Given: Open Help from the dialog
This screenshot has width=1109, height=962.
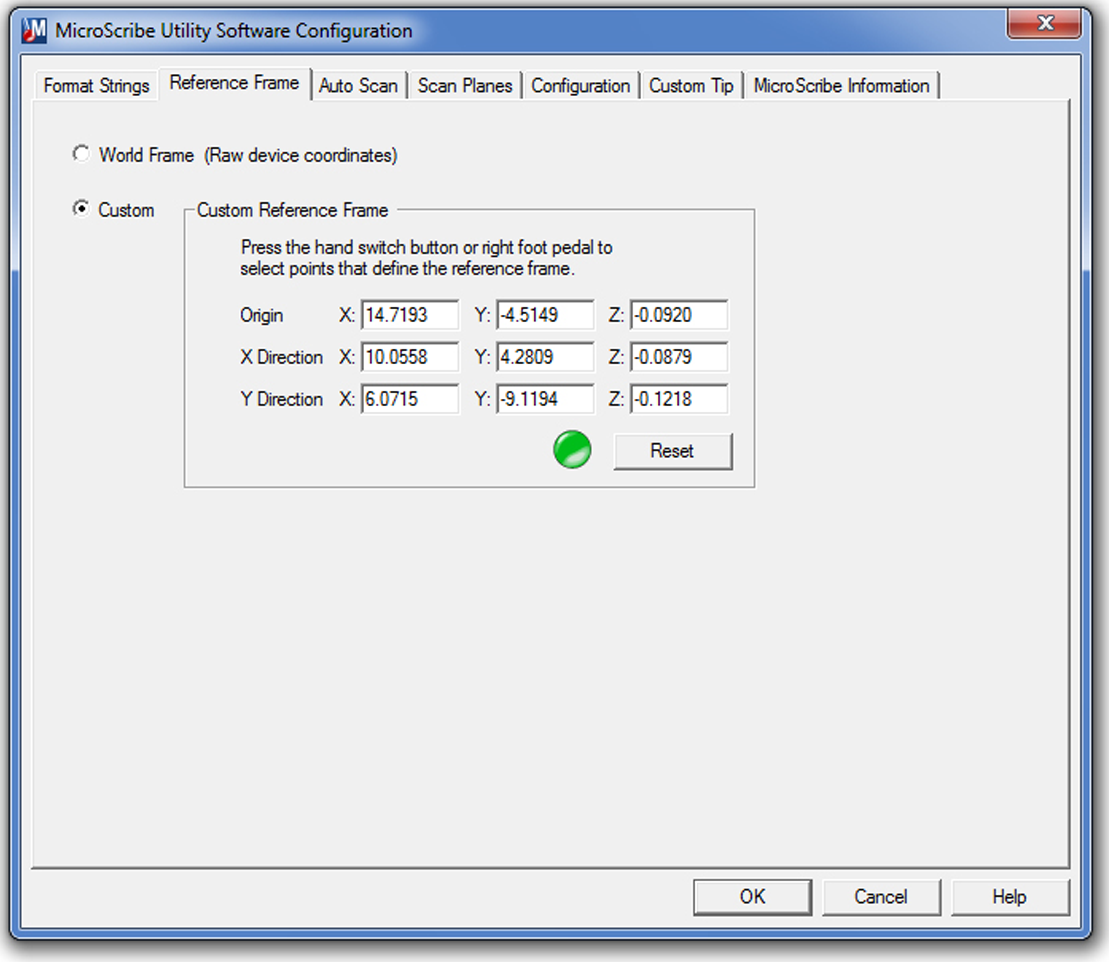Looking at the screenshot, I should 1010,897.
